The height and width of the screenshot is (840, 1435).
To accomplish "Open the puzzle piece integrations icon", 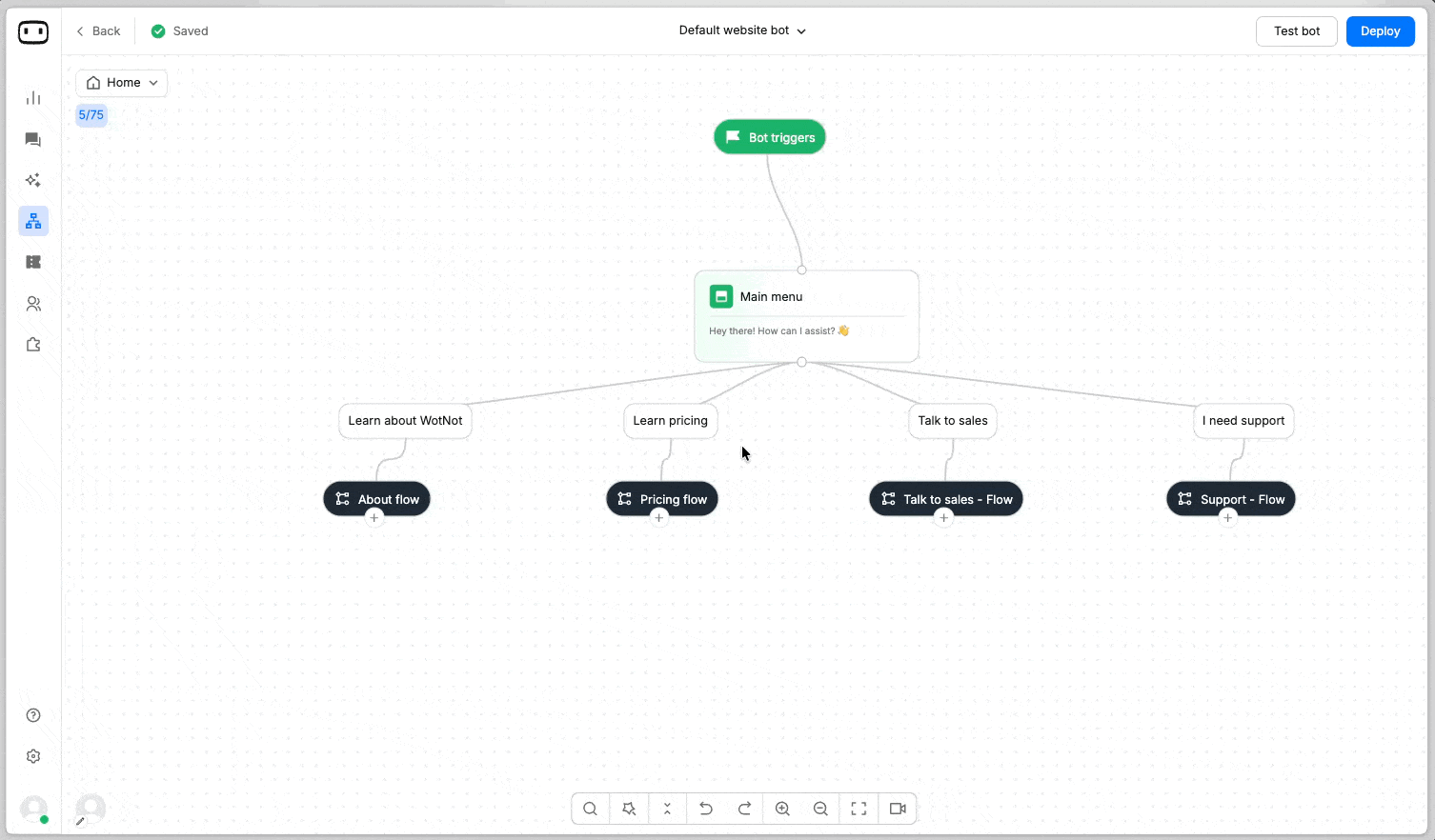I will [33, 345].
